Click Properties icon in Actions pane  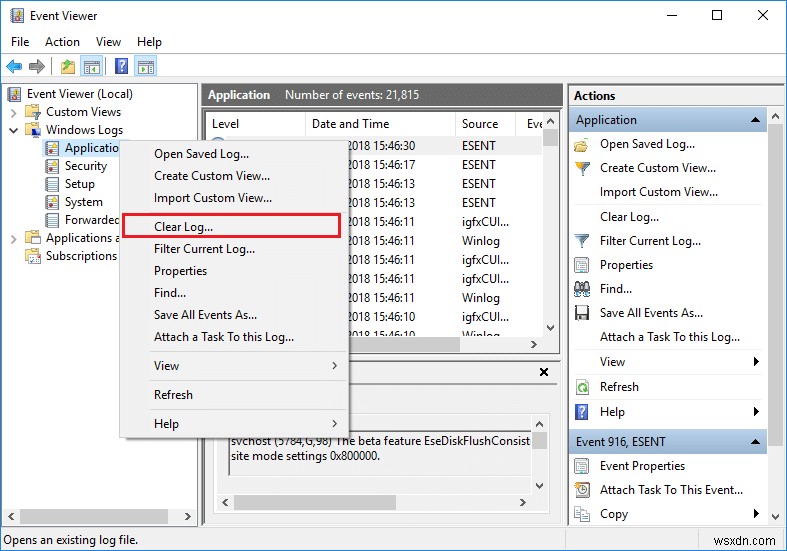[582, 265]
